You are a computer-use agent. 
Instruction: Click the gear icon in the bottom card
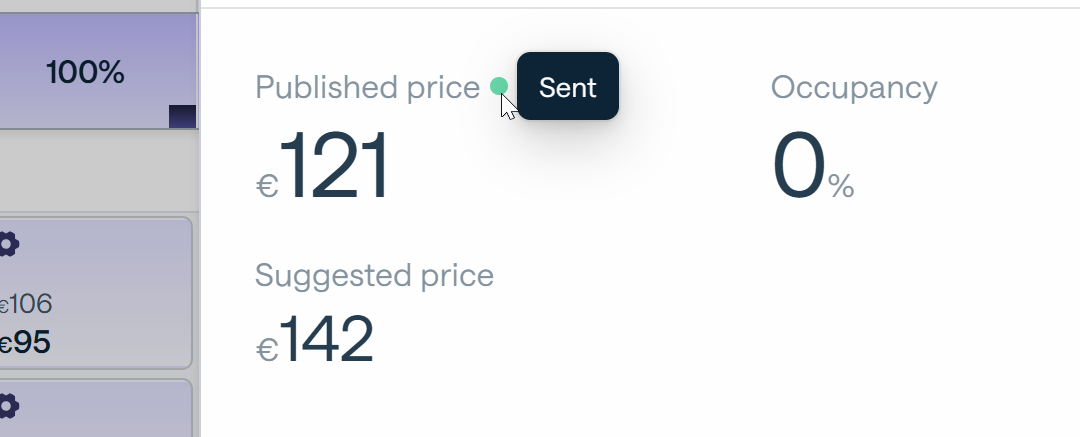pyautogui.click(x=8, y=406)
